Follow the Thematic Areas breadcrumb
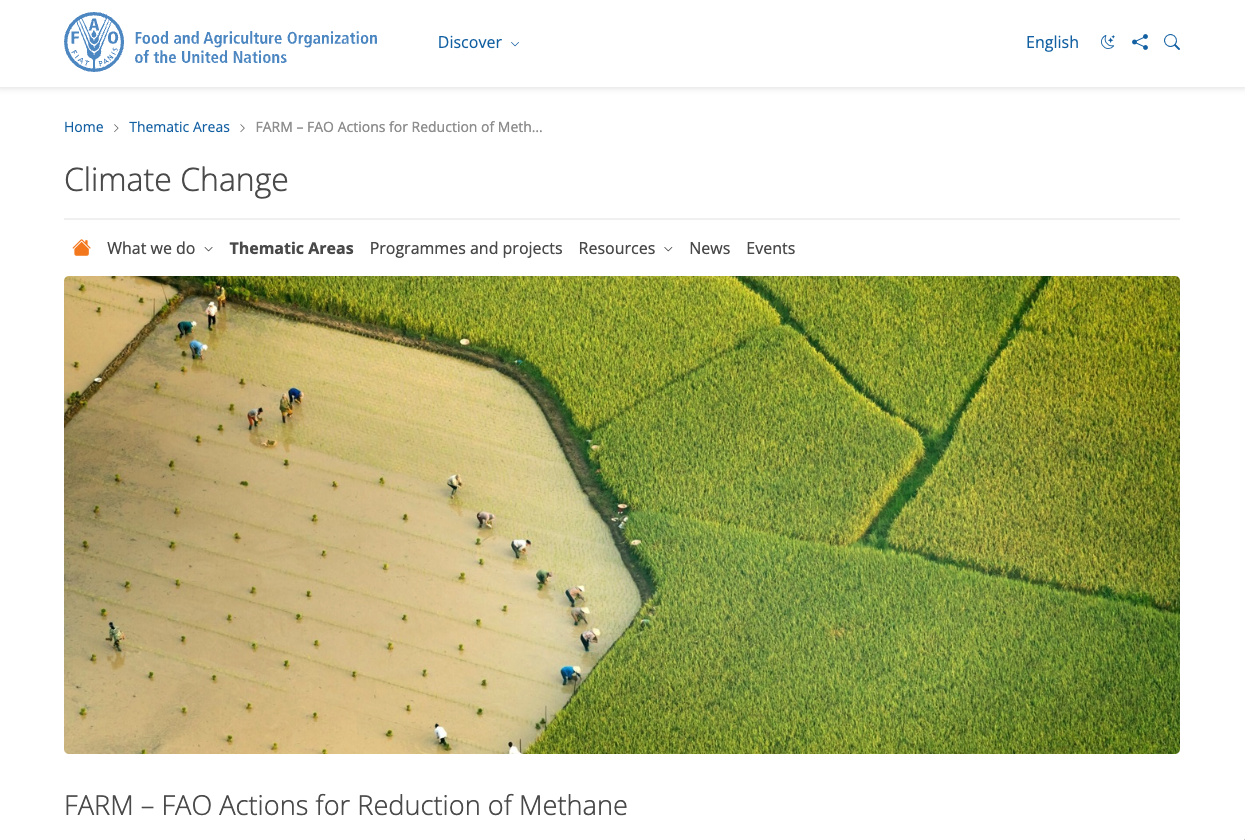 point(179,127)
